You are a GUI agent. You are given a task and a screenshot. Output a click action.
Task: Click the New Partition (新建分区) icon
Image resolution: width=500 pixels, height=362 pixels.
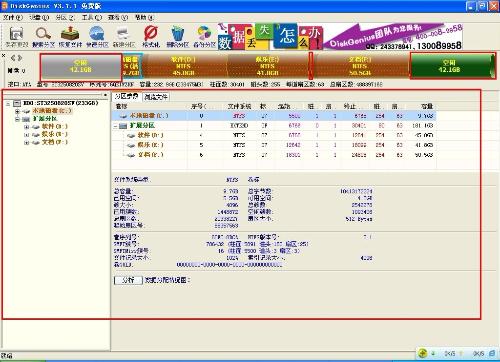(x=124, y=37)
